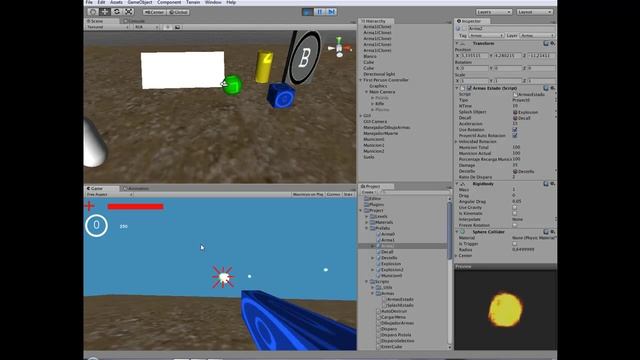This screenshot has width=640, height=360.
Task: Click the scene orientation gizmo
Action: pyautogui.click(x=340, y=47)
